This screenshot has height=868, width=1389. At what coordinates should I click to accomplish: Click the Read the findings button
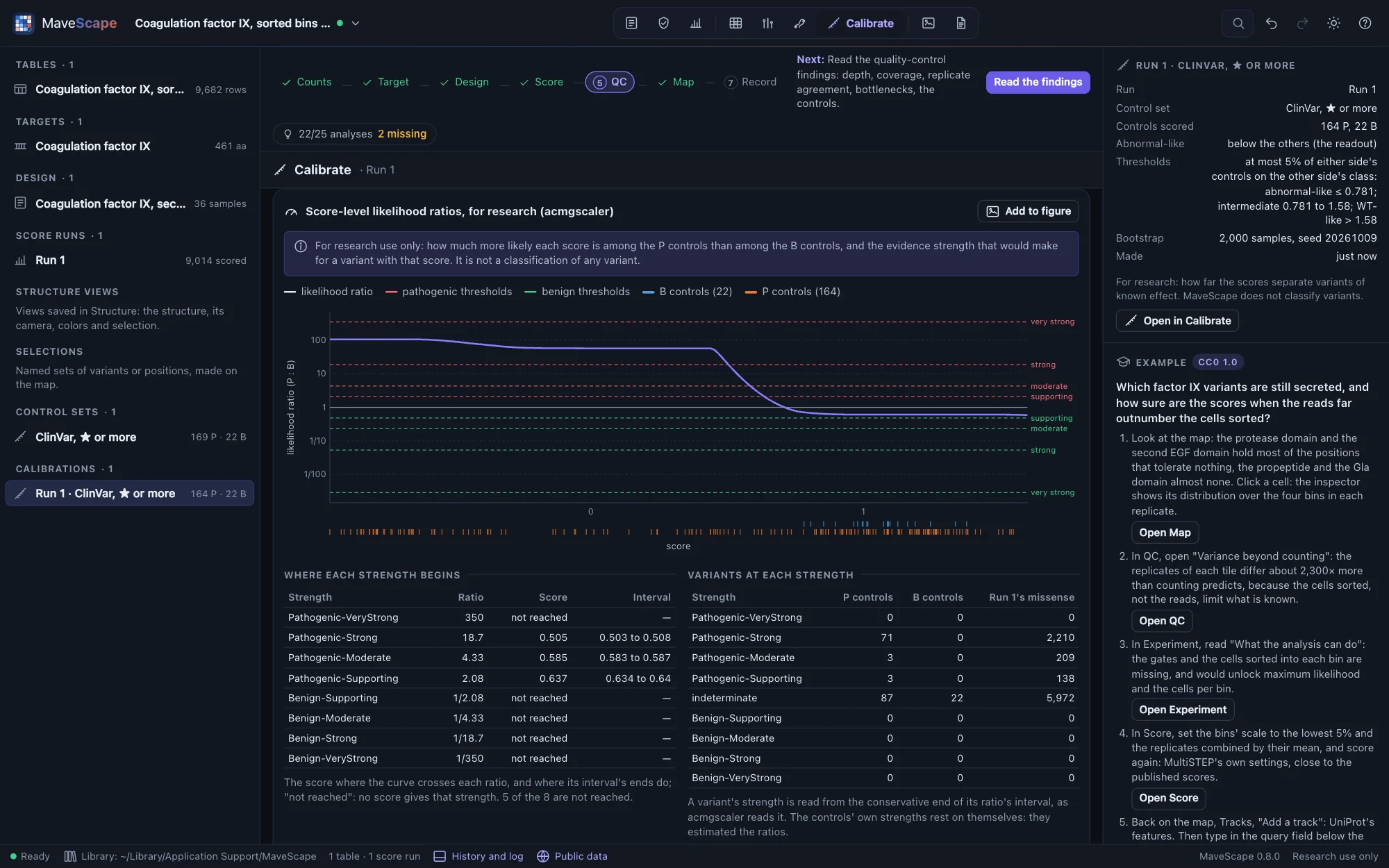pos(1038,82)
